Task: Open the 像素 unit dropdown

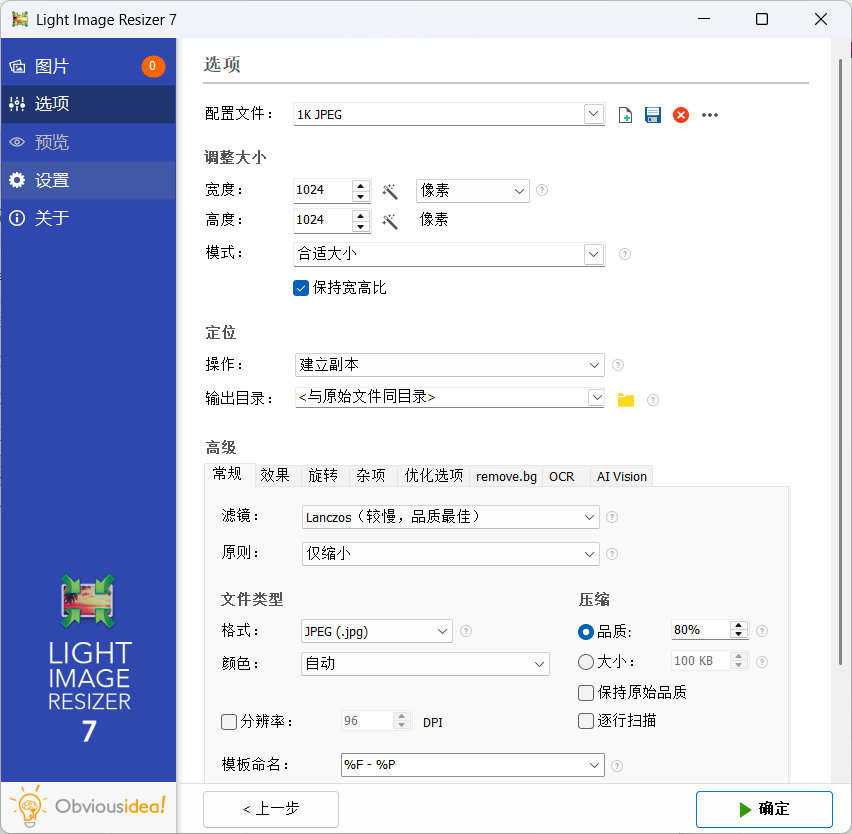Action: pyautogui.click(x=473, y=191)
